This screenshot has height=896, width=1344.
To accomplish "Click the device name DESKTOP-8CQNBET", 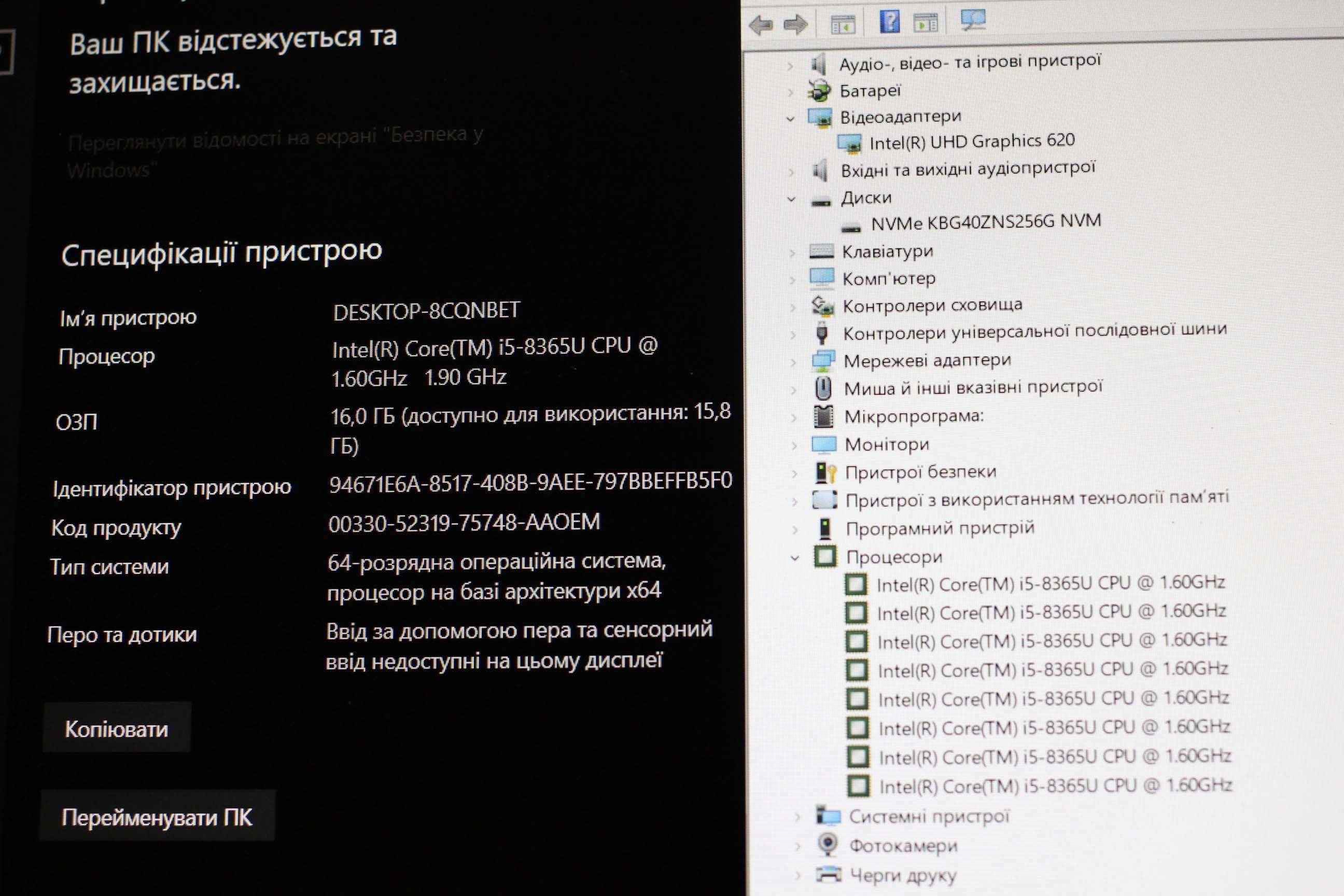I will 426,312.
